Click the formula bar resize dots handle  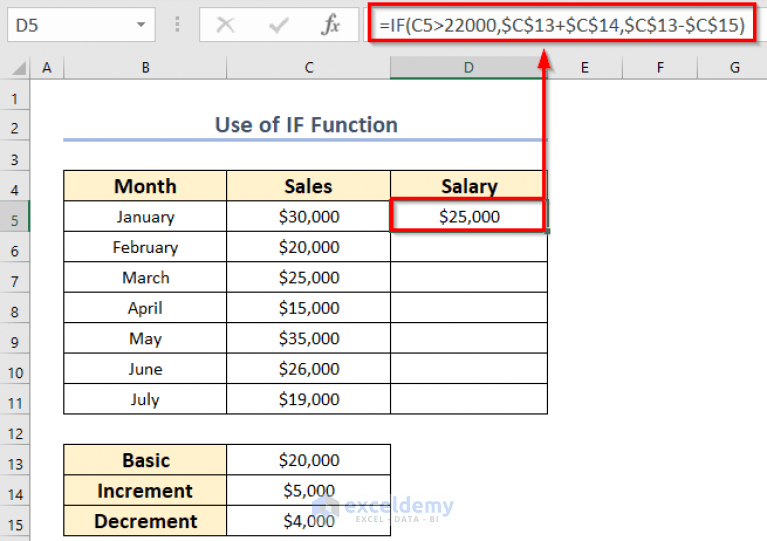[177, 24]
